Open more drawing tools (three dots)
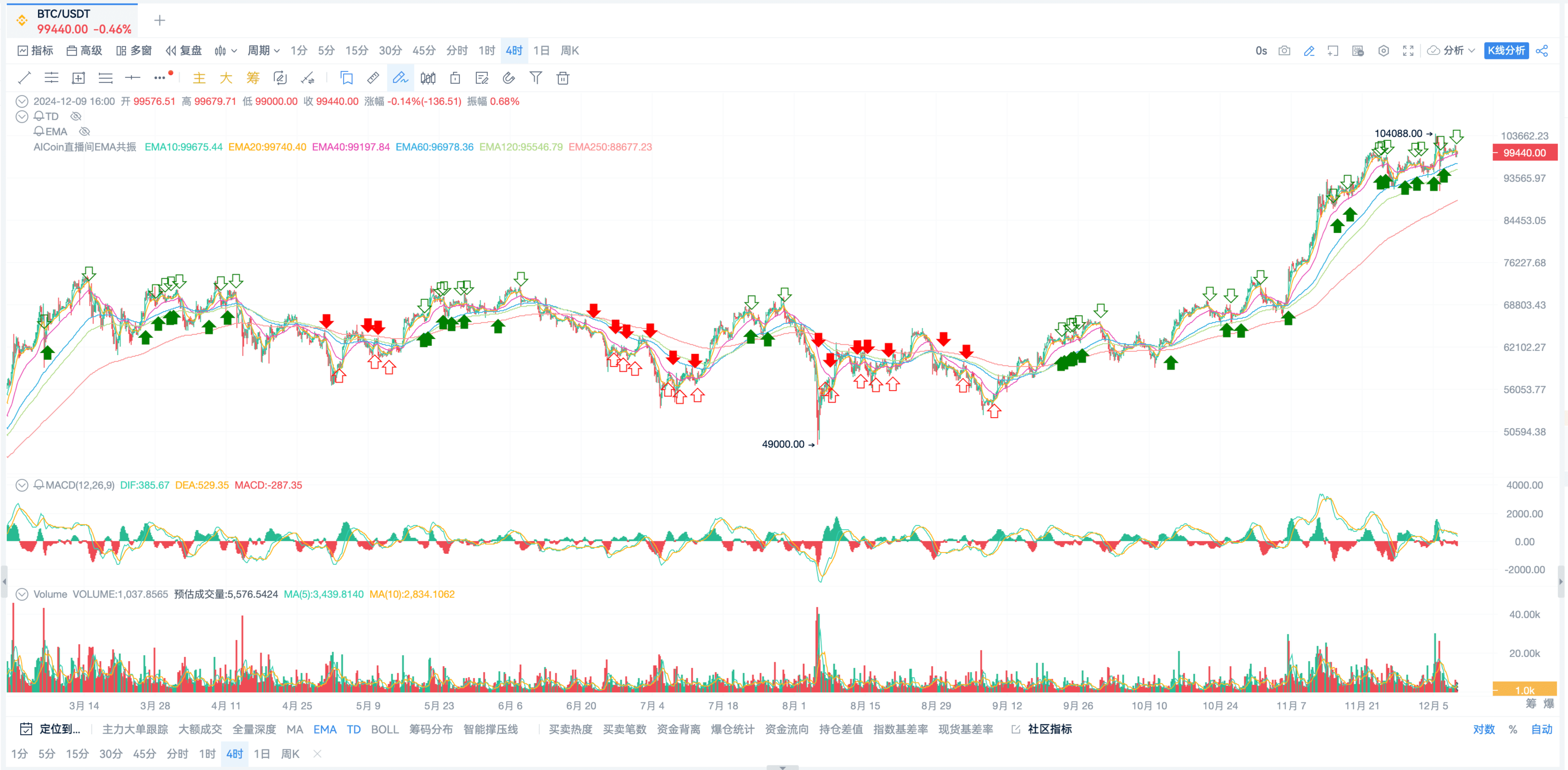Image resolution: width=1568 pixels, height=770 pixels. [x=160, y=78]
